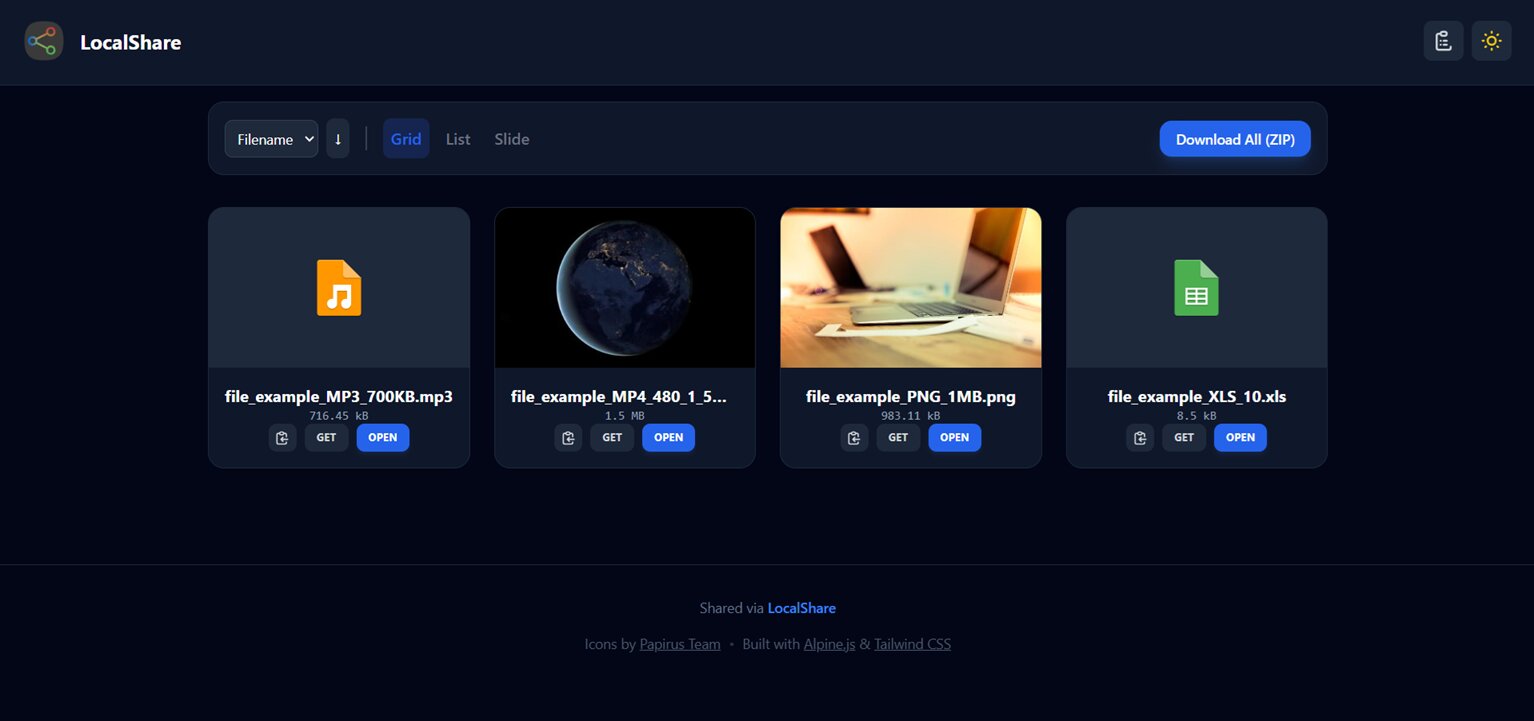Visit the Tailwind CSS link

pos(912,644)
